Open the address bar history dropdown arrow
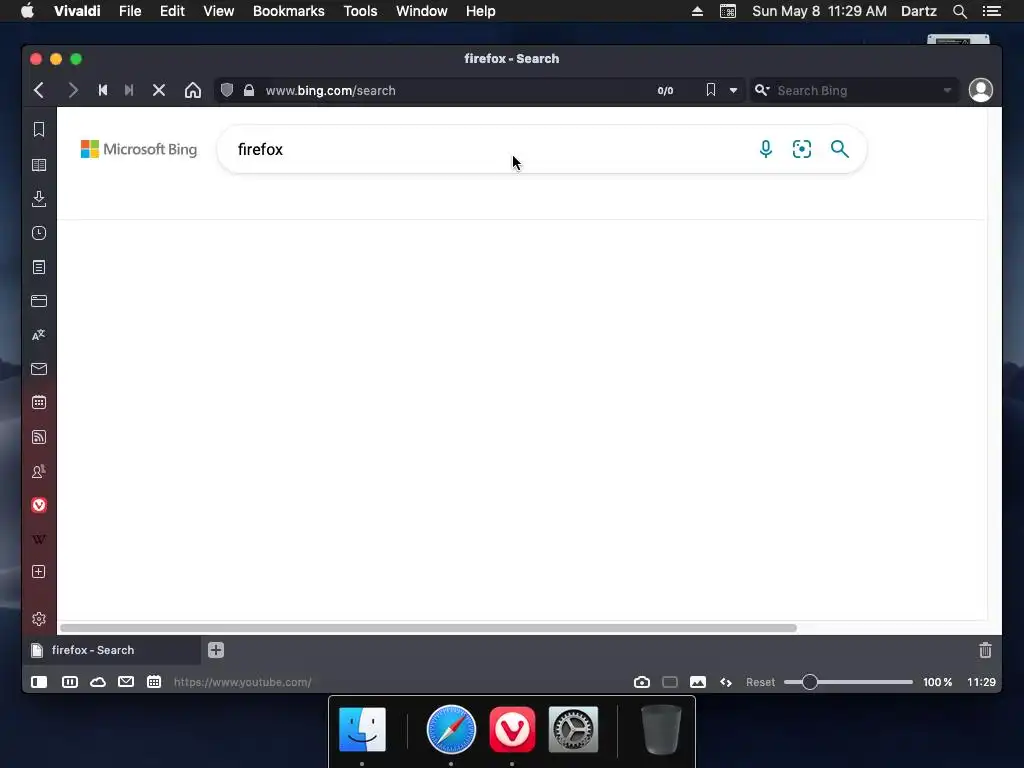This screenshot has height=768, width=1024. point(733,91)
